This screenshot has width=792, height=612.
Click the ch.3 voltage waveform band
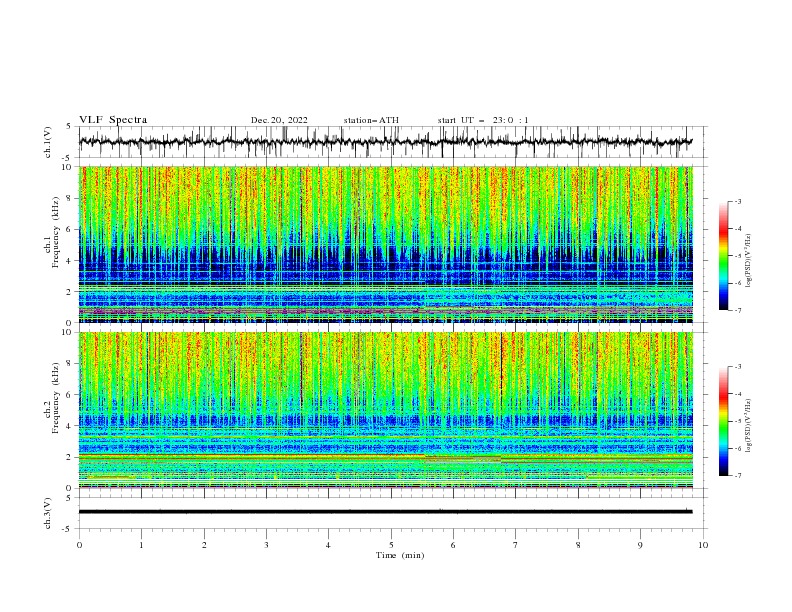click(385, 512)
